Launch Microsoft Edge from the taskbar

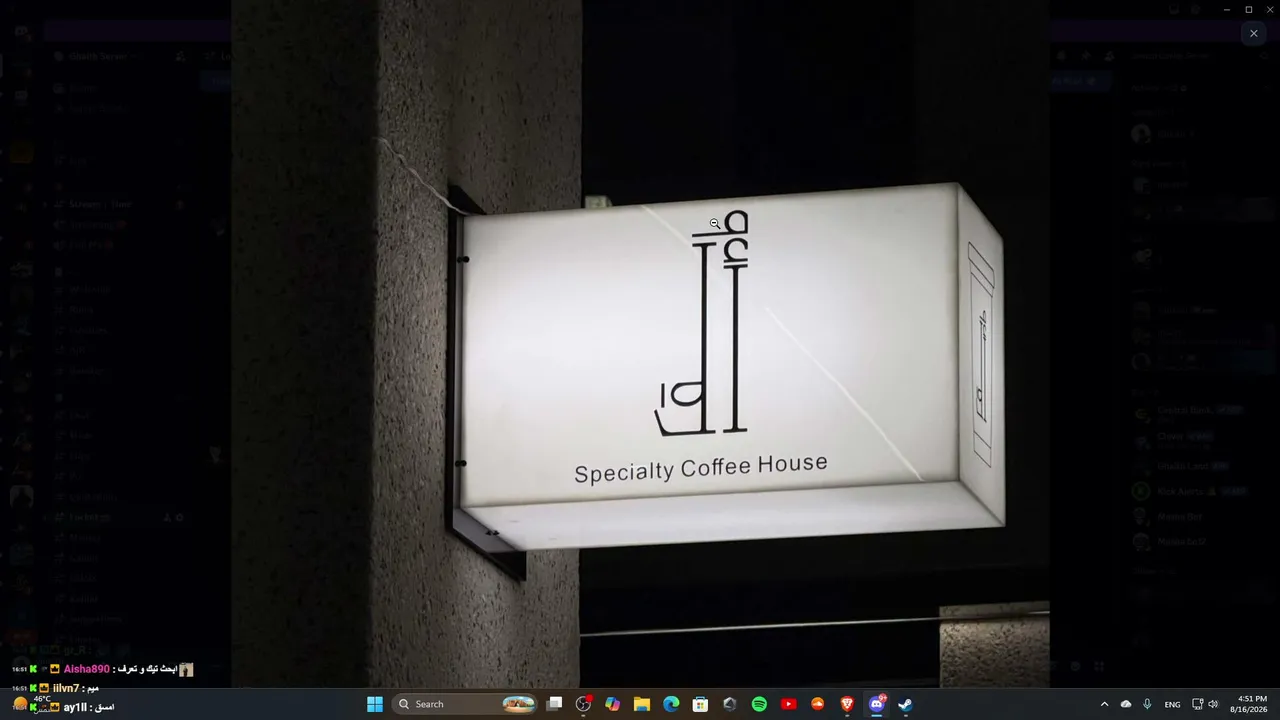pos(671,704)
